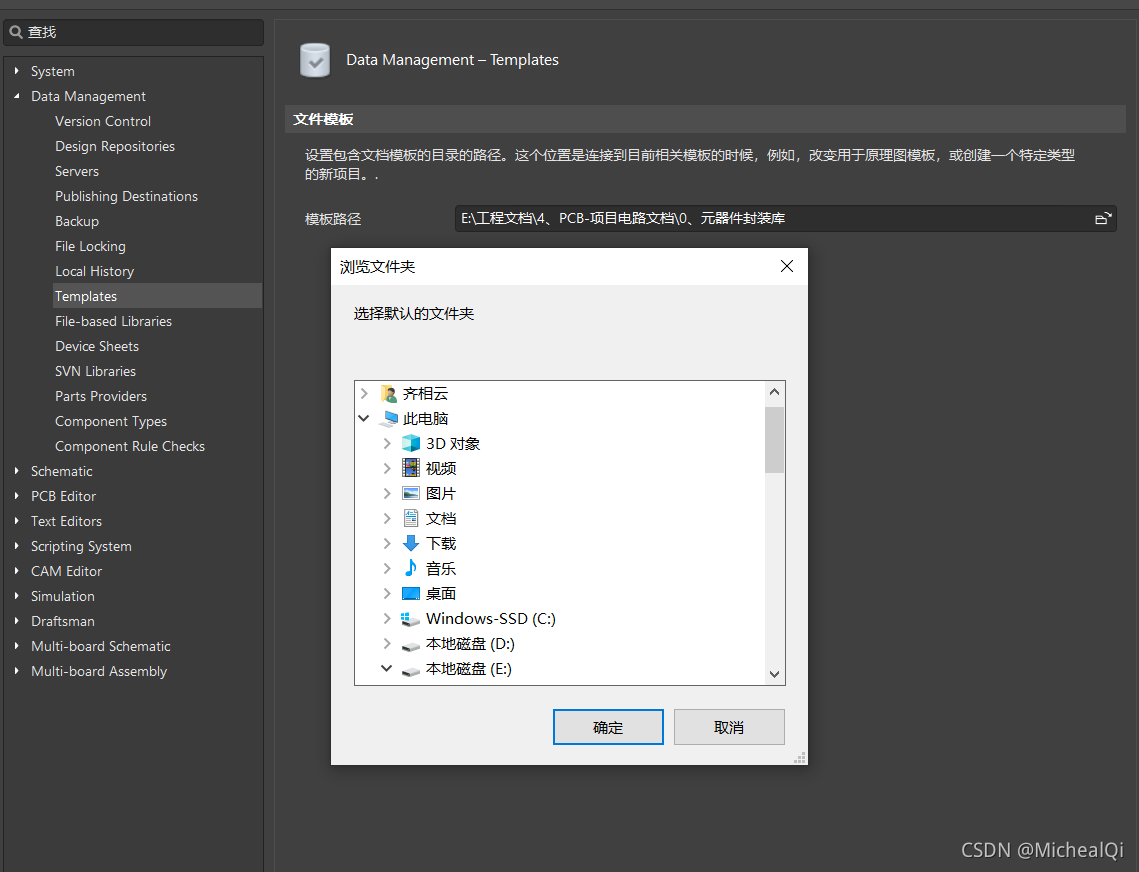Open the Version Control settings page

[103, 121]
